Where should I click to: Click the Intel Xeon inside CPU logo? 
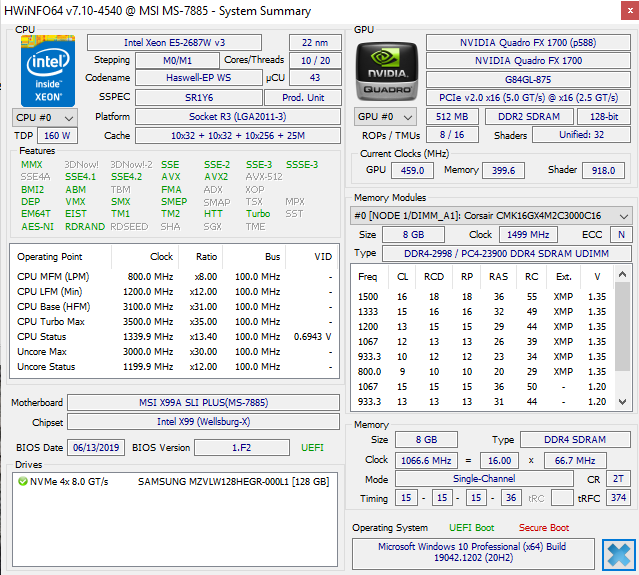pos(48,71)
